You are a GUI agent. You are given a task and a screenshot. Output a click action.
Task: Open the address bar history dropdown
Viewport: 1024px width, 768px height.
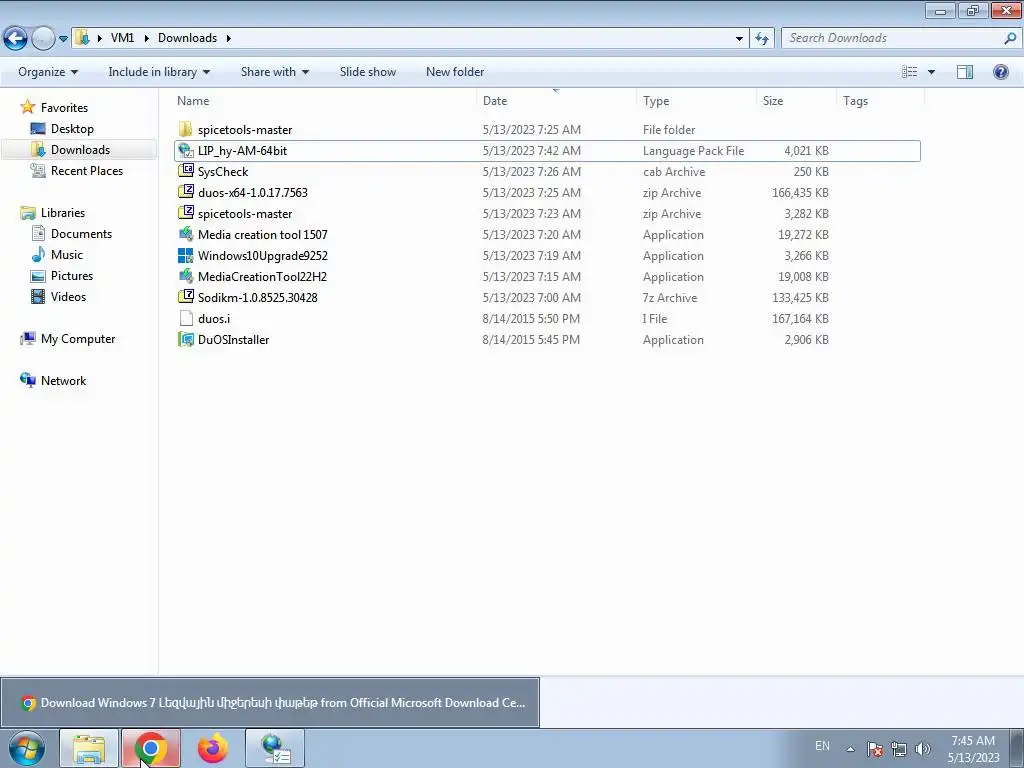pos(739,39)
